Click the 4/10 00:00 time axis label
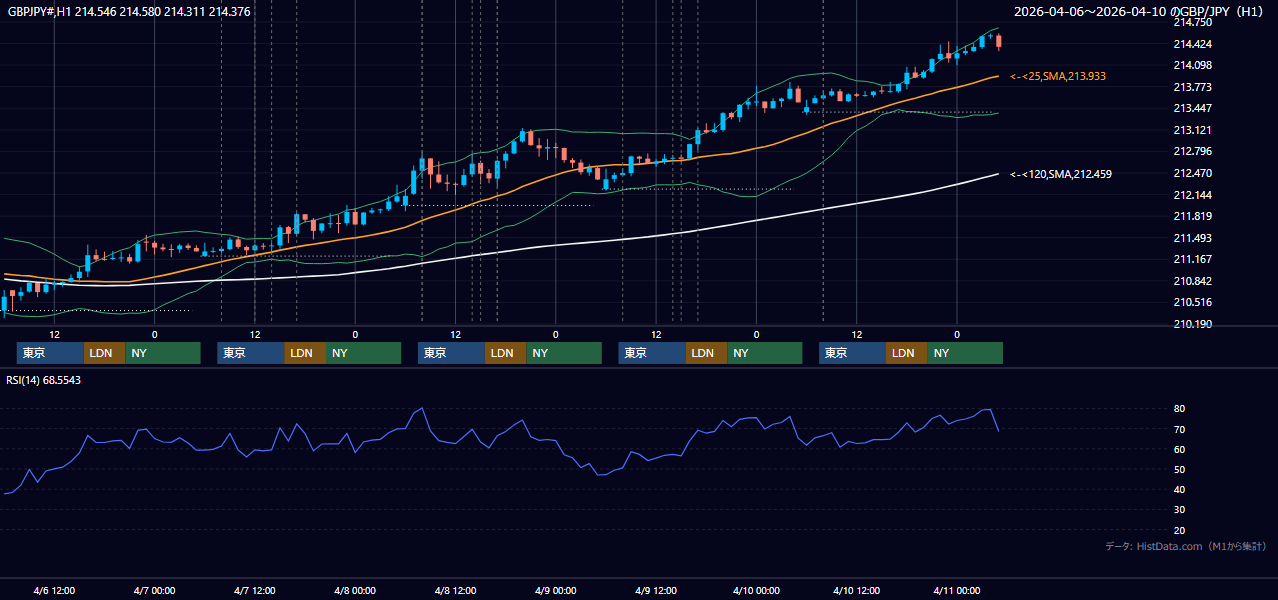Viewport: 1278px width, 600px height. coord(756,590)
